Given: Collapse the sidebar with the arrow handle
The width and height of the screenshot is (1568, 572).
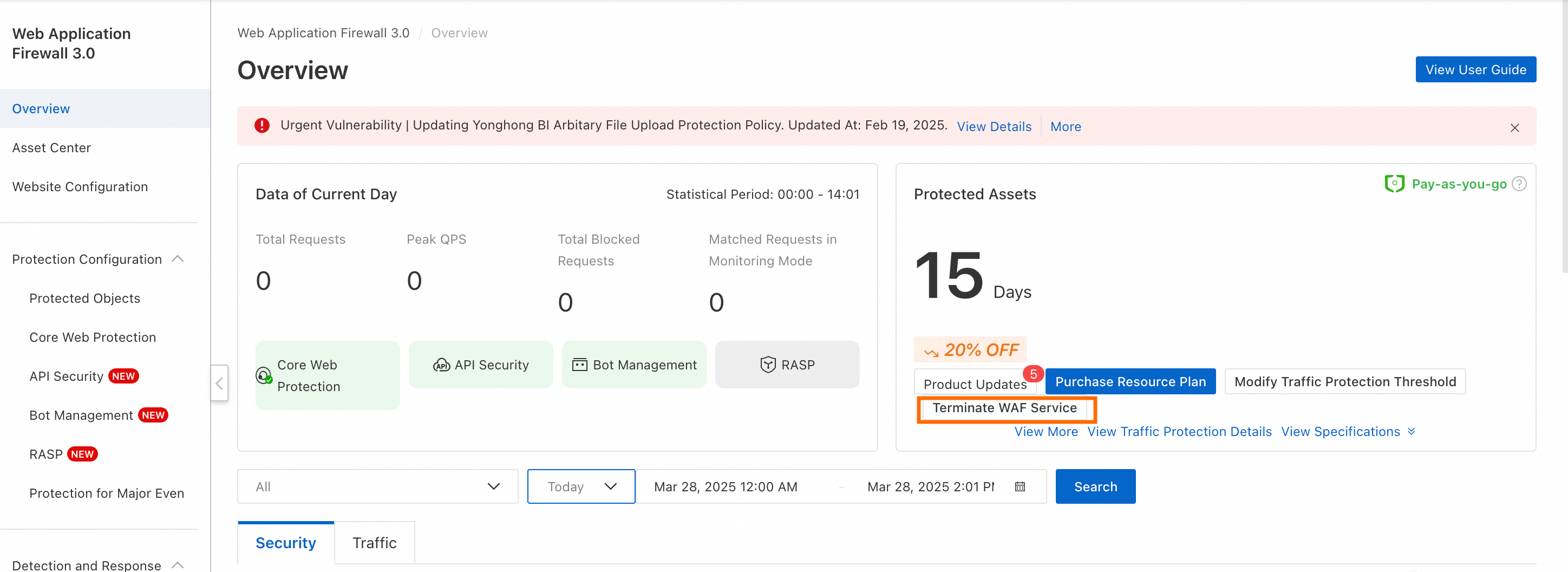Looking at the screenshot, I should point(219,382).
